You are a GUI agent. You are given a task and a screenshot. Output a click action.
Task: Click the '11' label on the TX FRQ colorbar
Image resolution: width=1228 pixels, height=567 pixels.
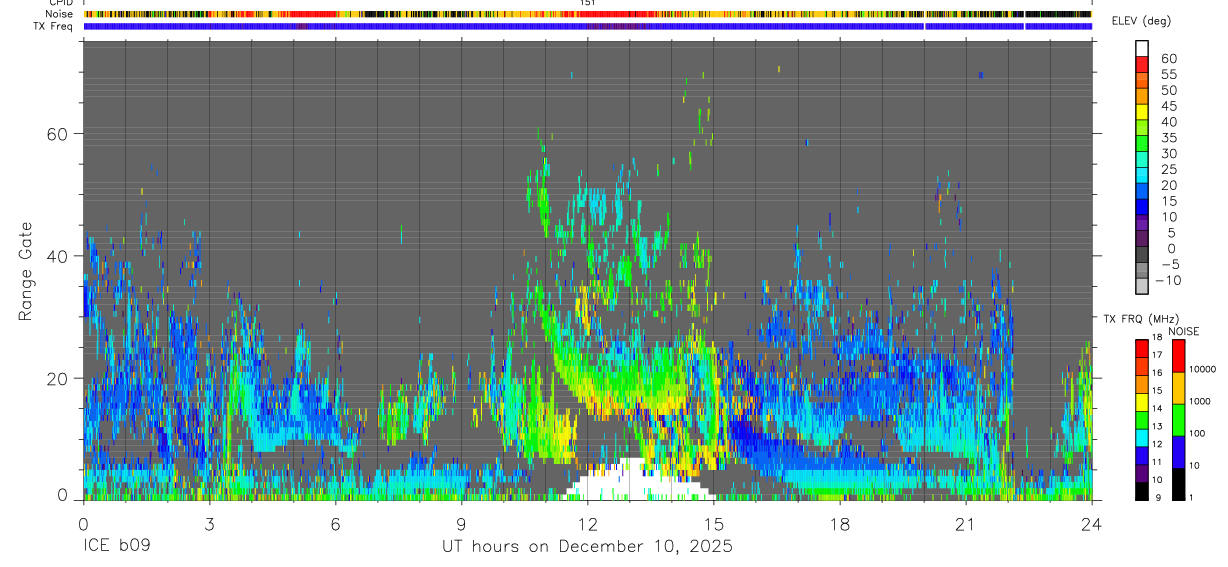[1157, 462]
